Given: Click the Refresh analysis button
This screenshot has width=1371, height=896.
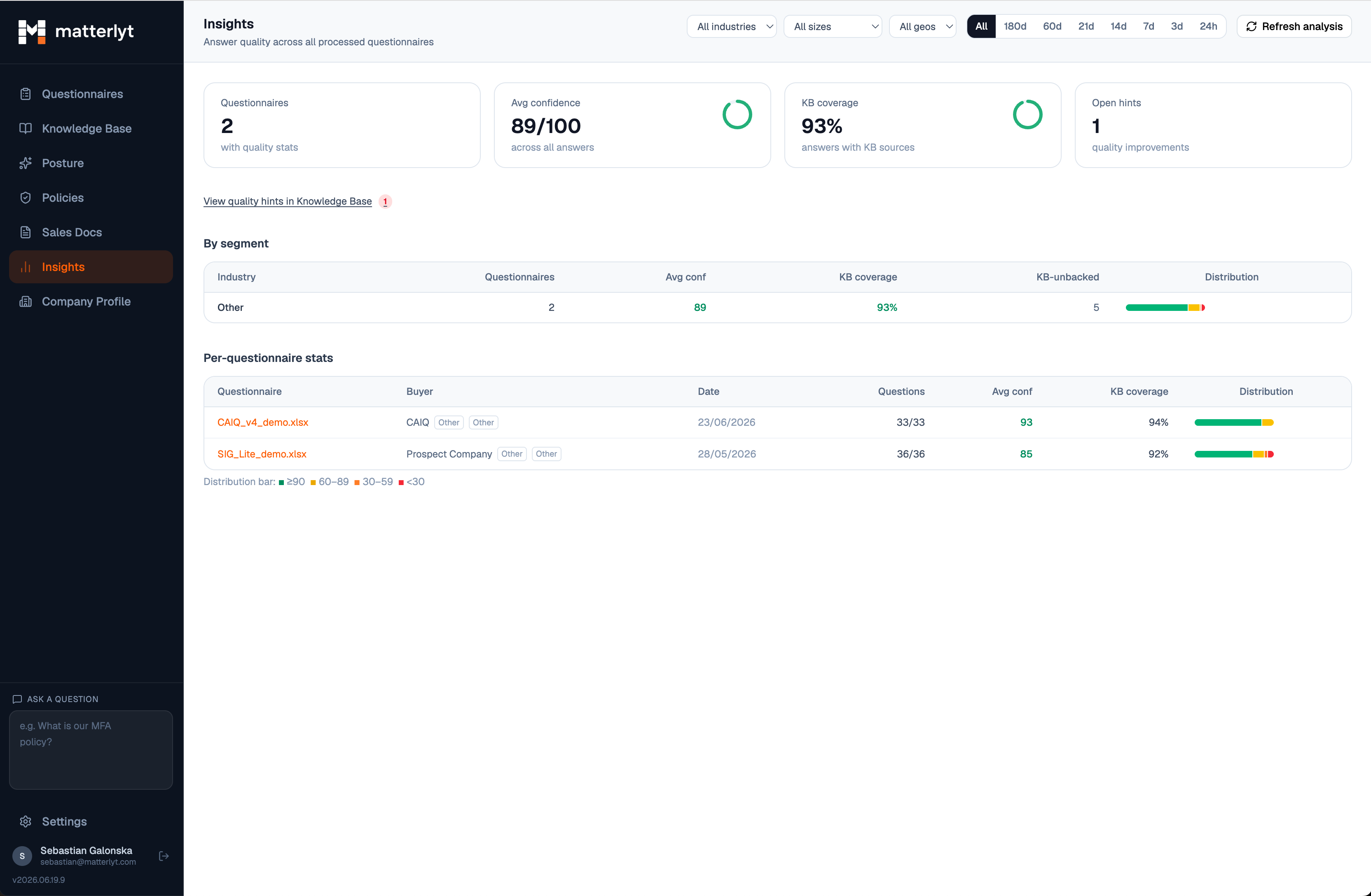Looking at the screenshot, I should click(1294, 26).
